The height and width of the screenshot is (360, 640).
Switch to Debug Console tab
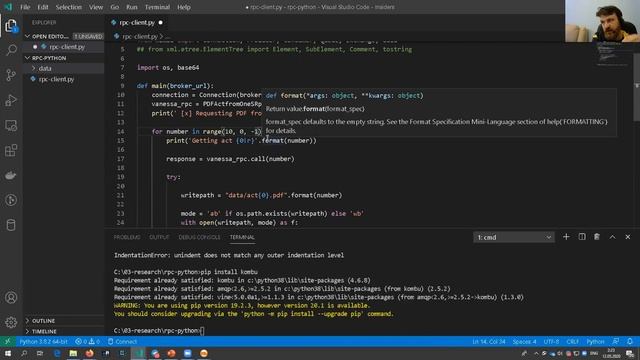tap(199, 237)
